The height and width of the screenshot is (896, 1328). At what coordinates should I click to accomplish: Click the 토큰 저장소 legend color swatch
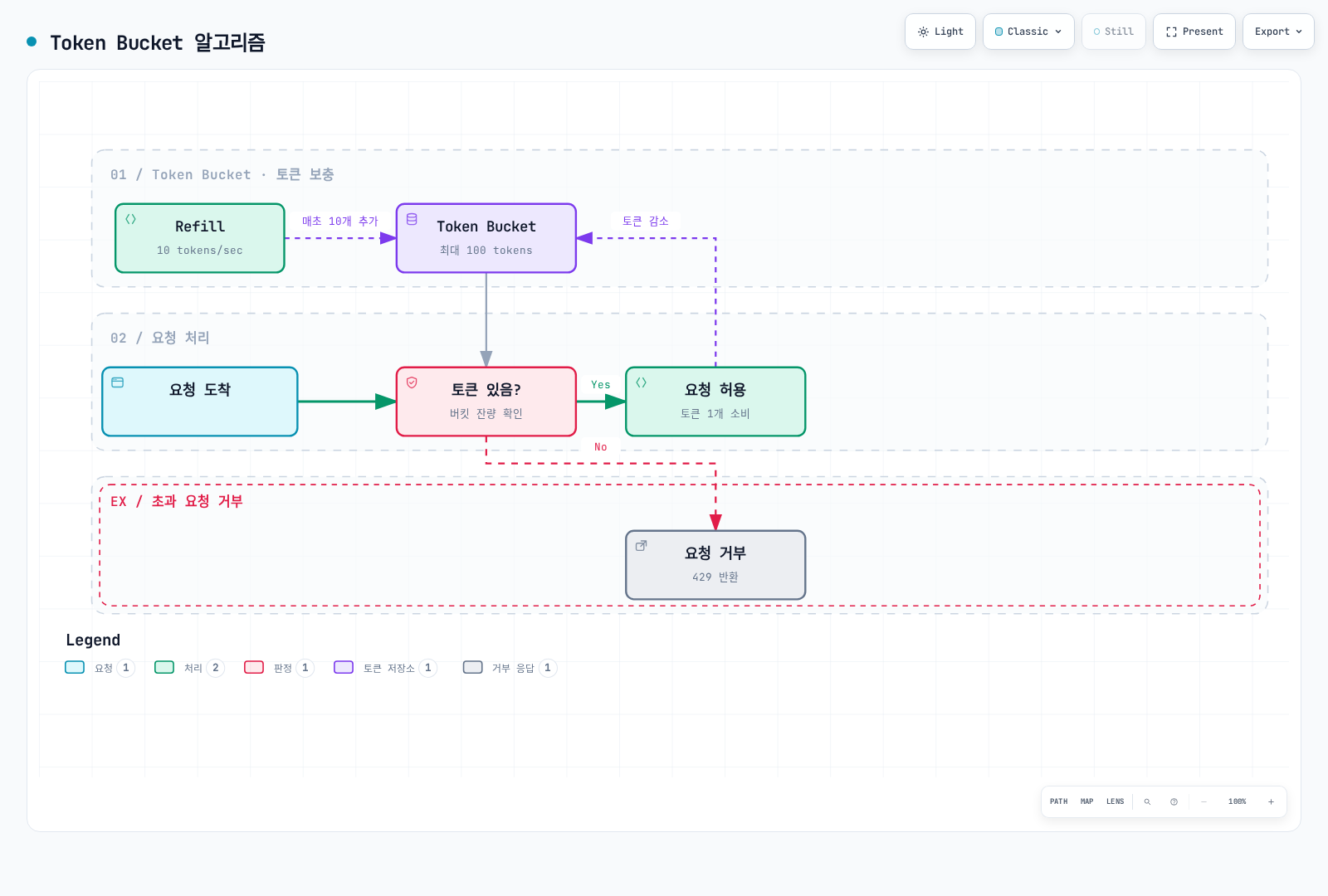click(x=344, y=667)
